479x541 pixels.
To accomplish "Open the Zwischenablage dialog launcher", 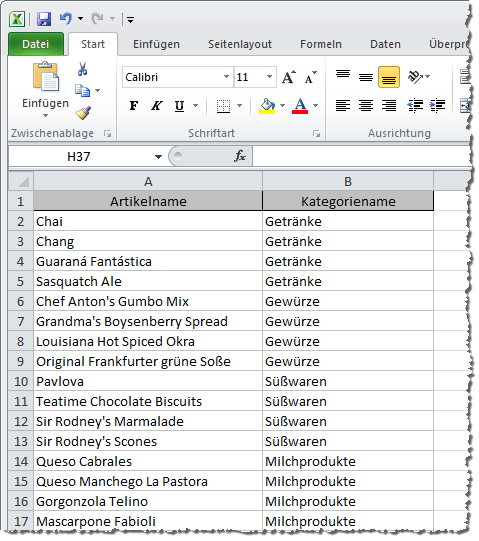I will [x=108, y=134].
